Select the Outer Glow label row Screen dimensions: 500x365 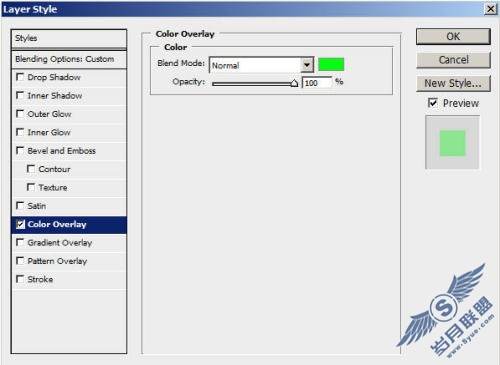[69, 114]
